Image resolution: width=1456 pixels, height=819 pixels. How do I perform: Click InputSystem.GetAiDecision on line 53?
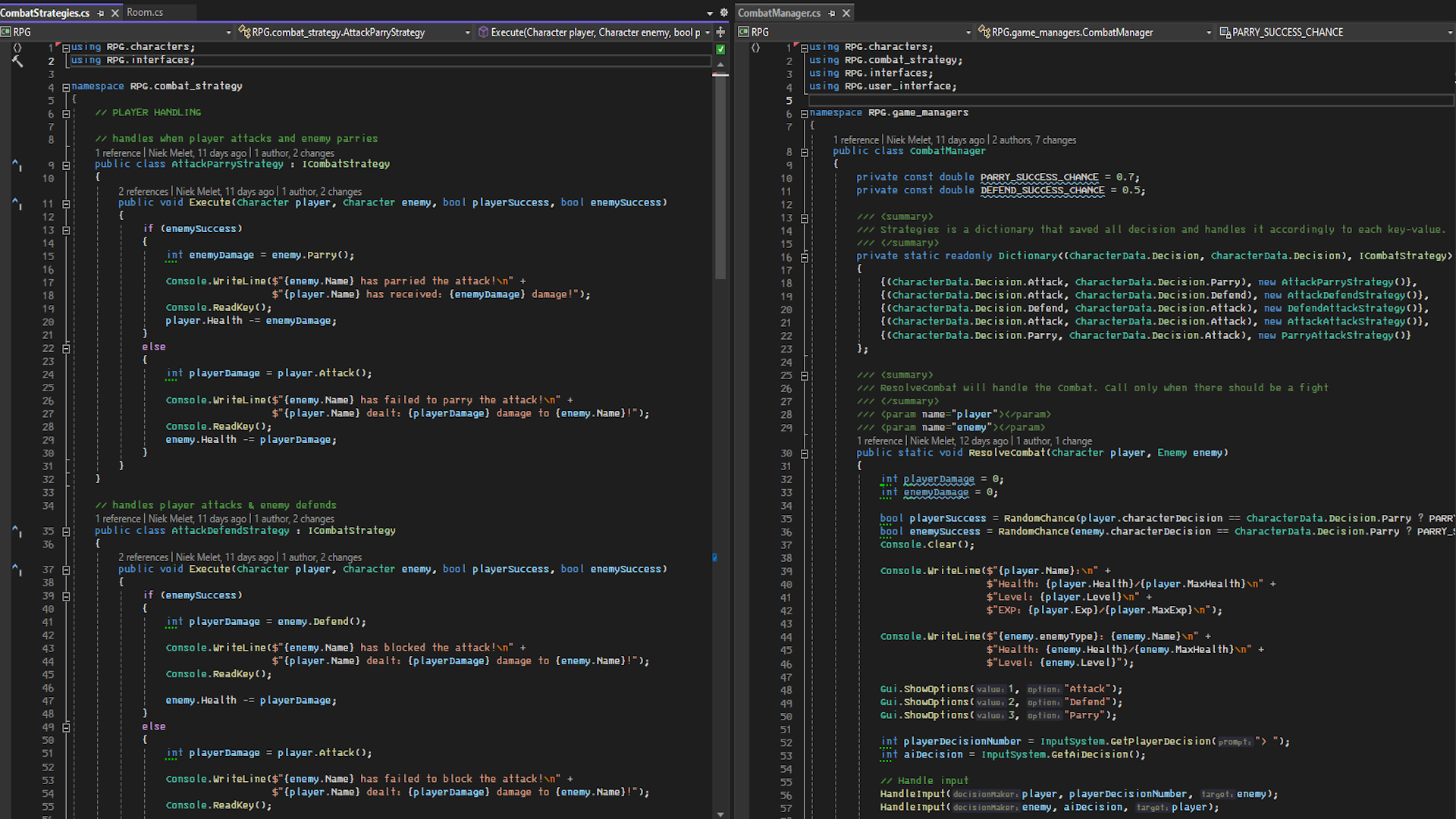click(x=1055, y=755)
